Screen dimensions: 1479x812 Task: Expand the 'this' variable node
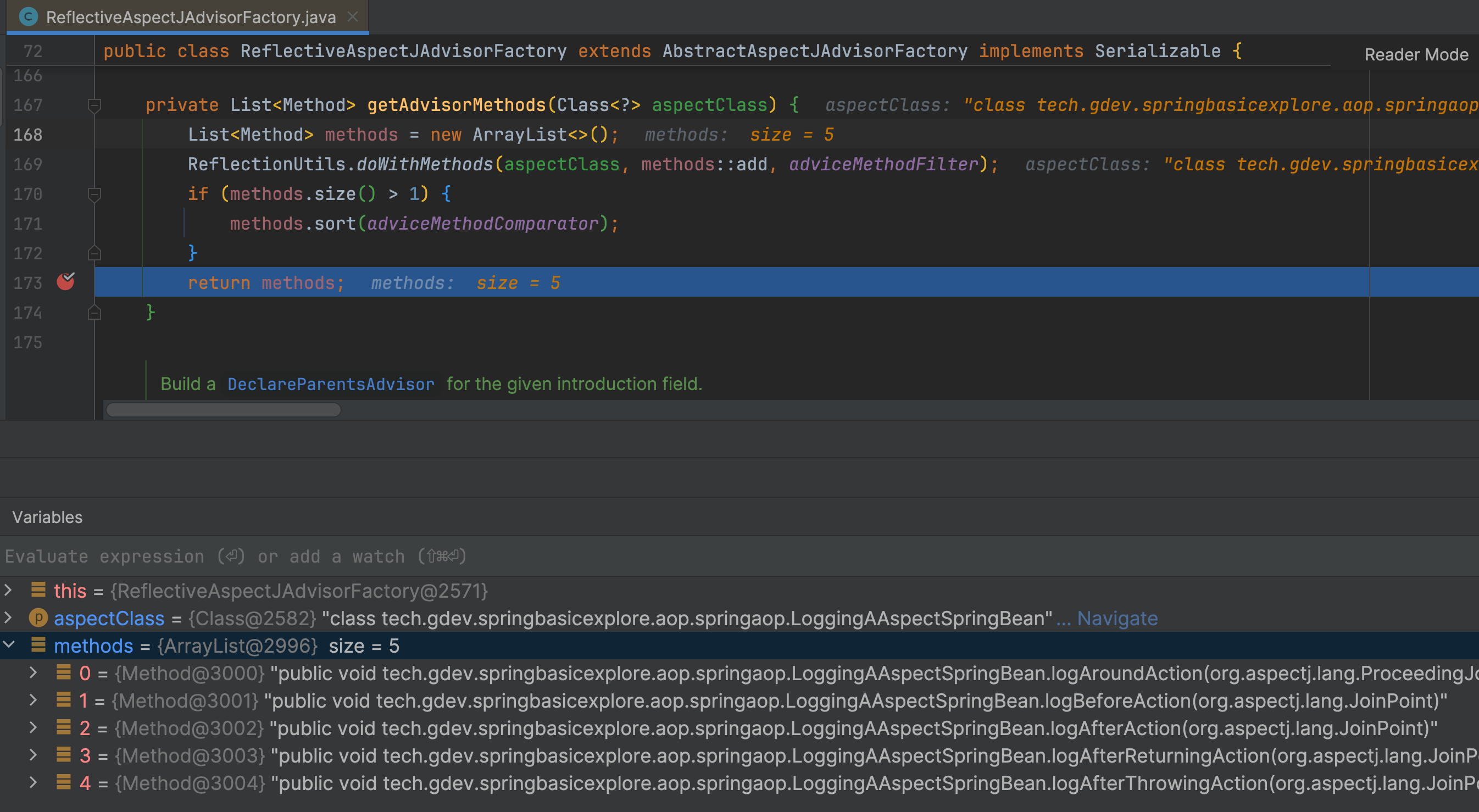coord(9,591)
